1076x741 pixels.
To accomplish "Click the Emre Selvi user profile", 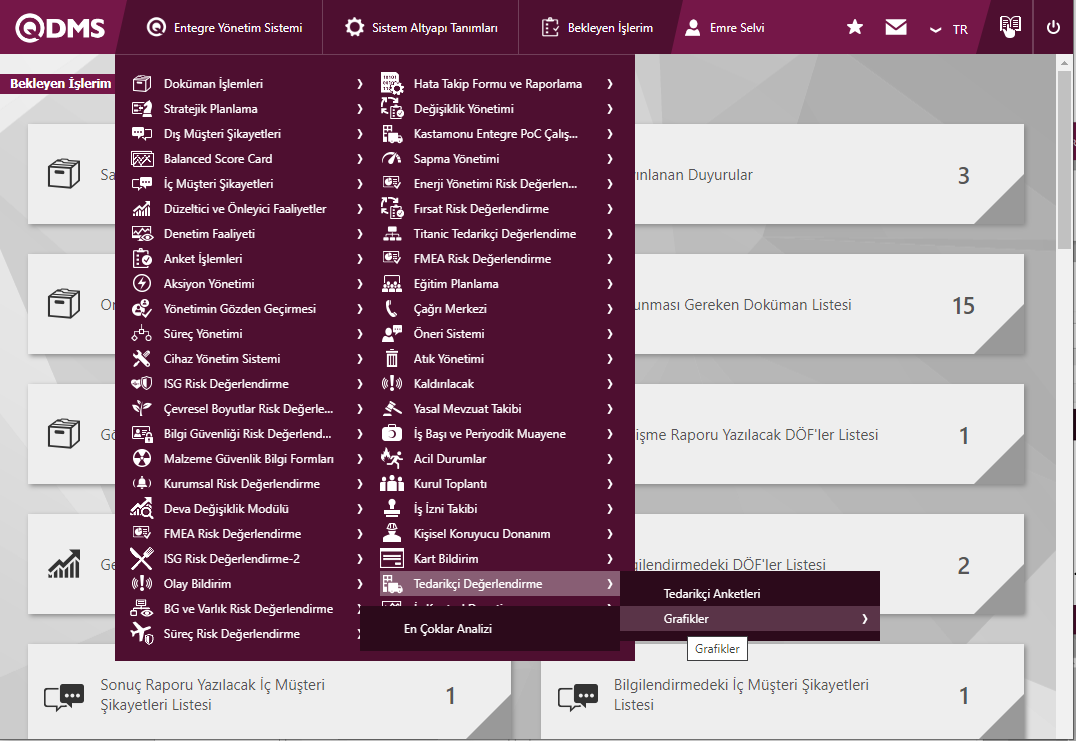I will (725, 28).
